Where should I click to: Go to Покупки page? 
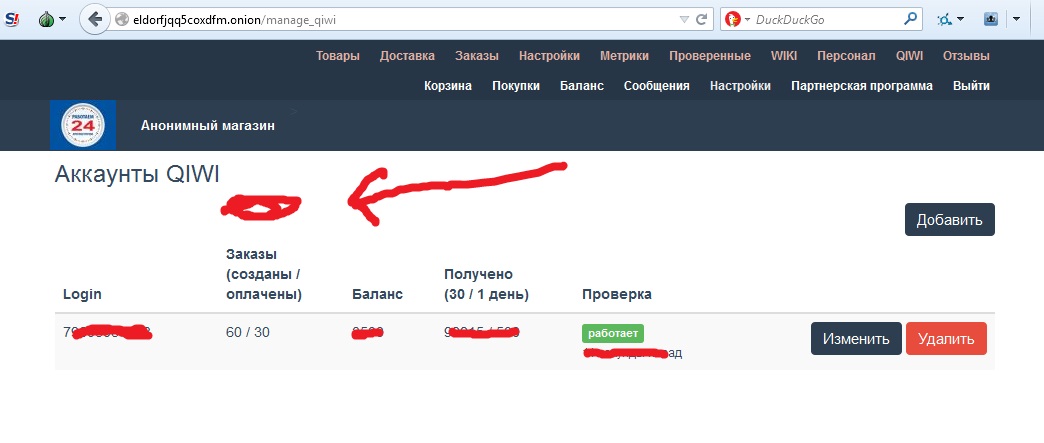pos(516,86)
